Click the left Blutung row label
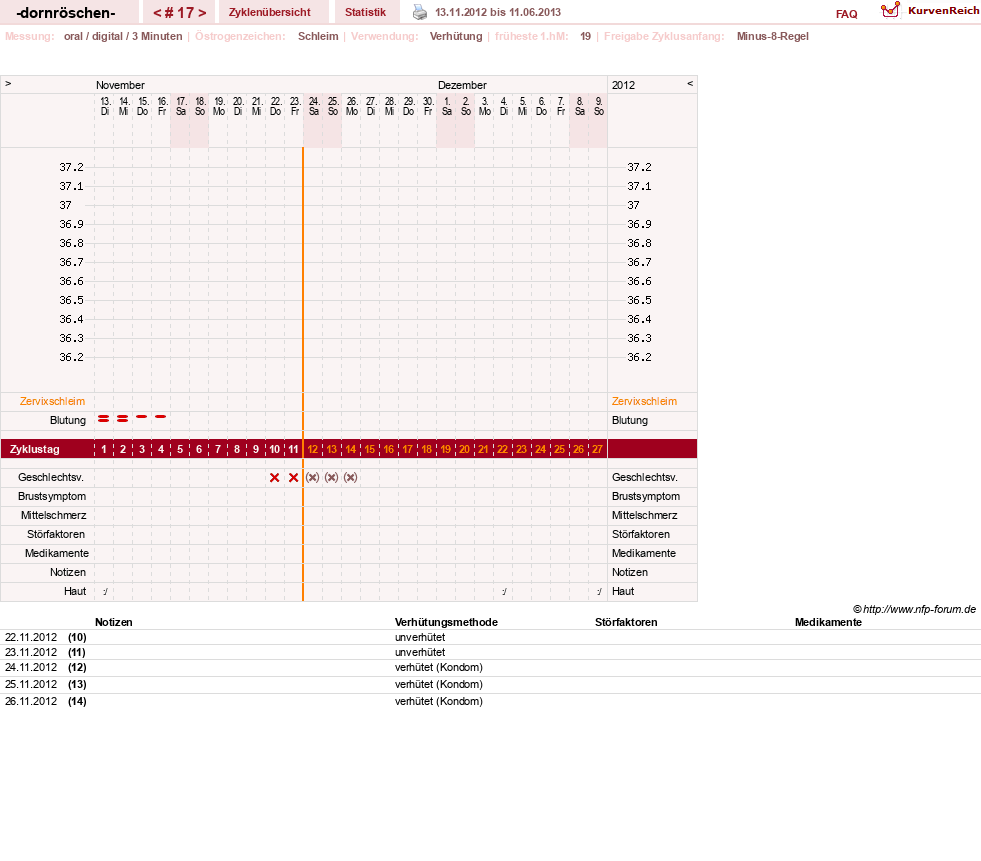The width and height of the screenshot is (981, 861). coord(68,420)
